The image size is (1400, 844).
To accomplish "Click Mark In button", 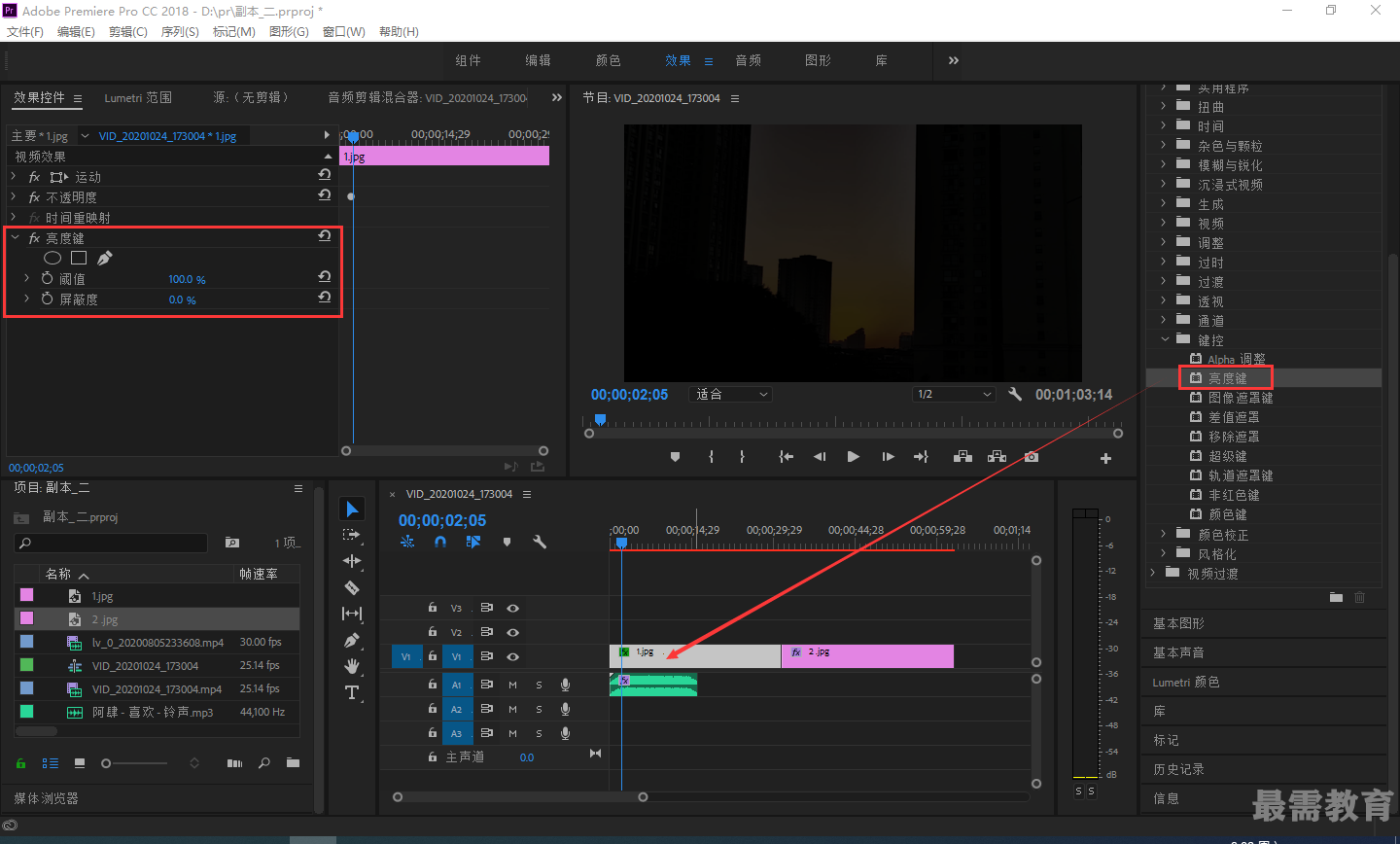I will click(x=711, y=457).
